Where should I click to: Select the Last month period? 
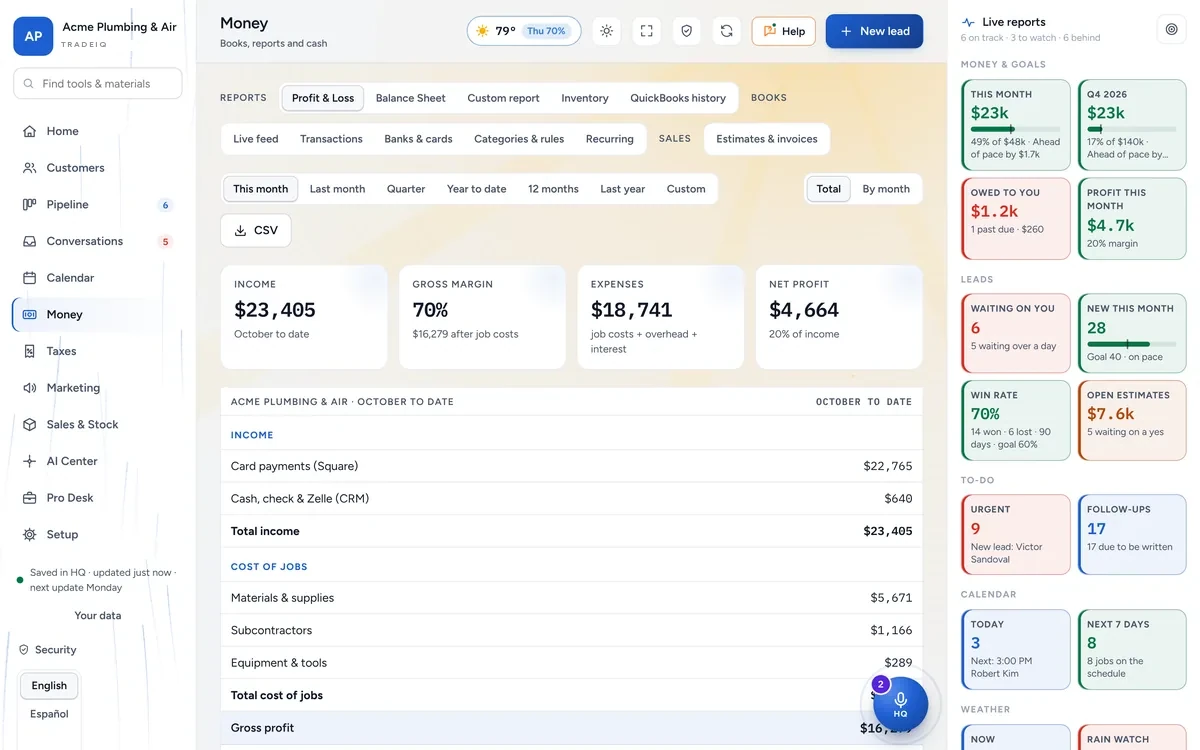[x=337, y=189]
